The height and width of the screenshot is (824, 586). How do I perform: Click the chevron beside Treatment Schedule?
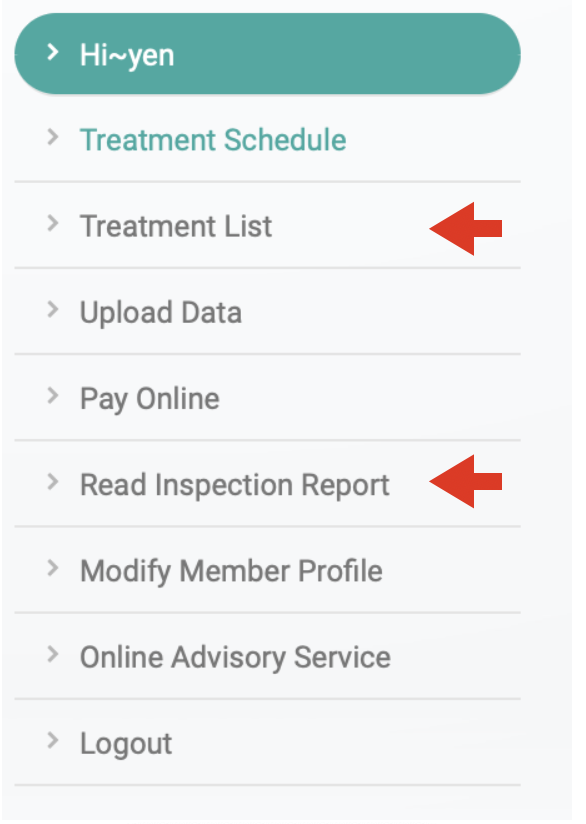53,137
